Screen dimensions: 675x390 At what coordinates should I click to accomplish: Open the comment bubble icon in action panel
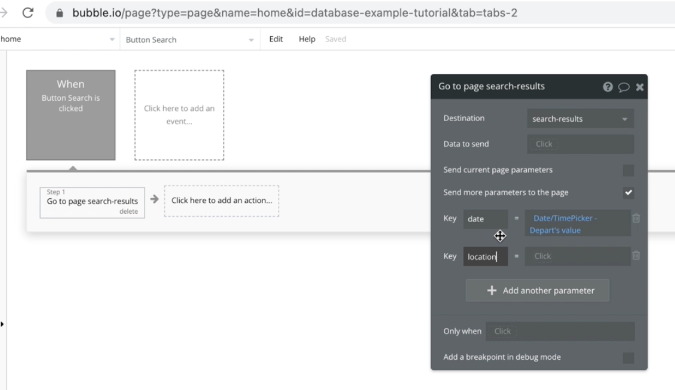[624, 87]
